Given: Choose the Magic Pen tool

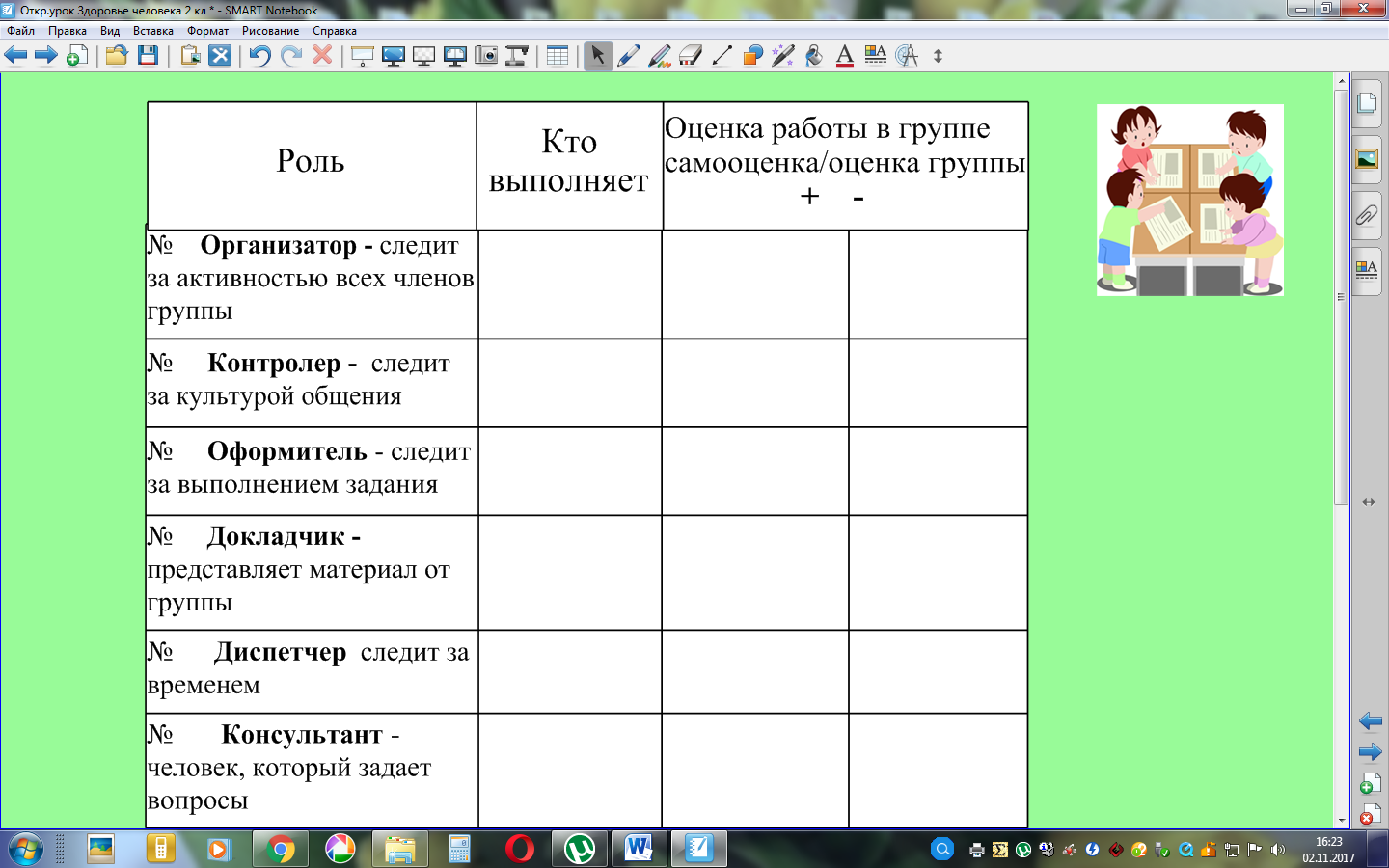Looking at the screenshot, I should [783, 56].
